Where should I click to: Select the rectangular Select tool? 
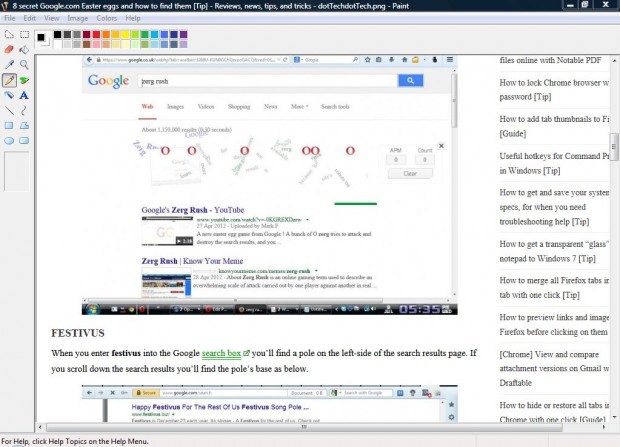click(25, 35)
